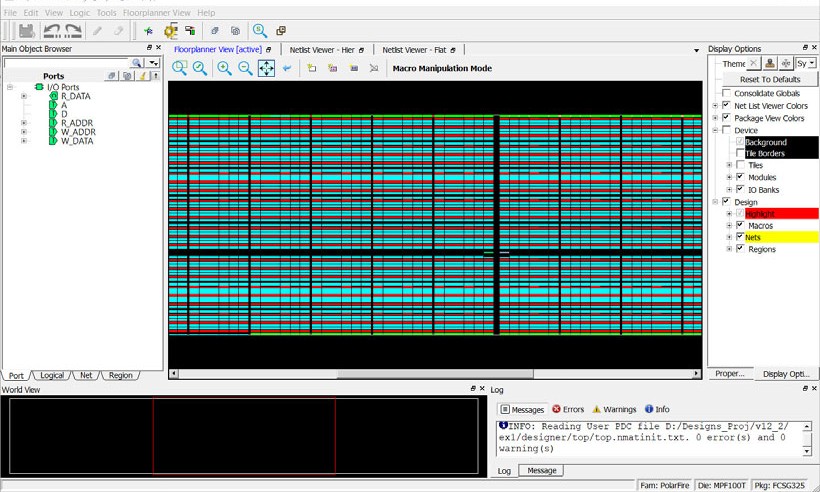Click the Main Object Browser search field
820x492 pixels.
(68, 63)
